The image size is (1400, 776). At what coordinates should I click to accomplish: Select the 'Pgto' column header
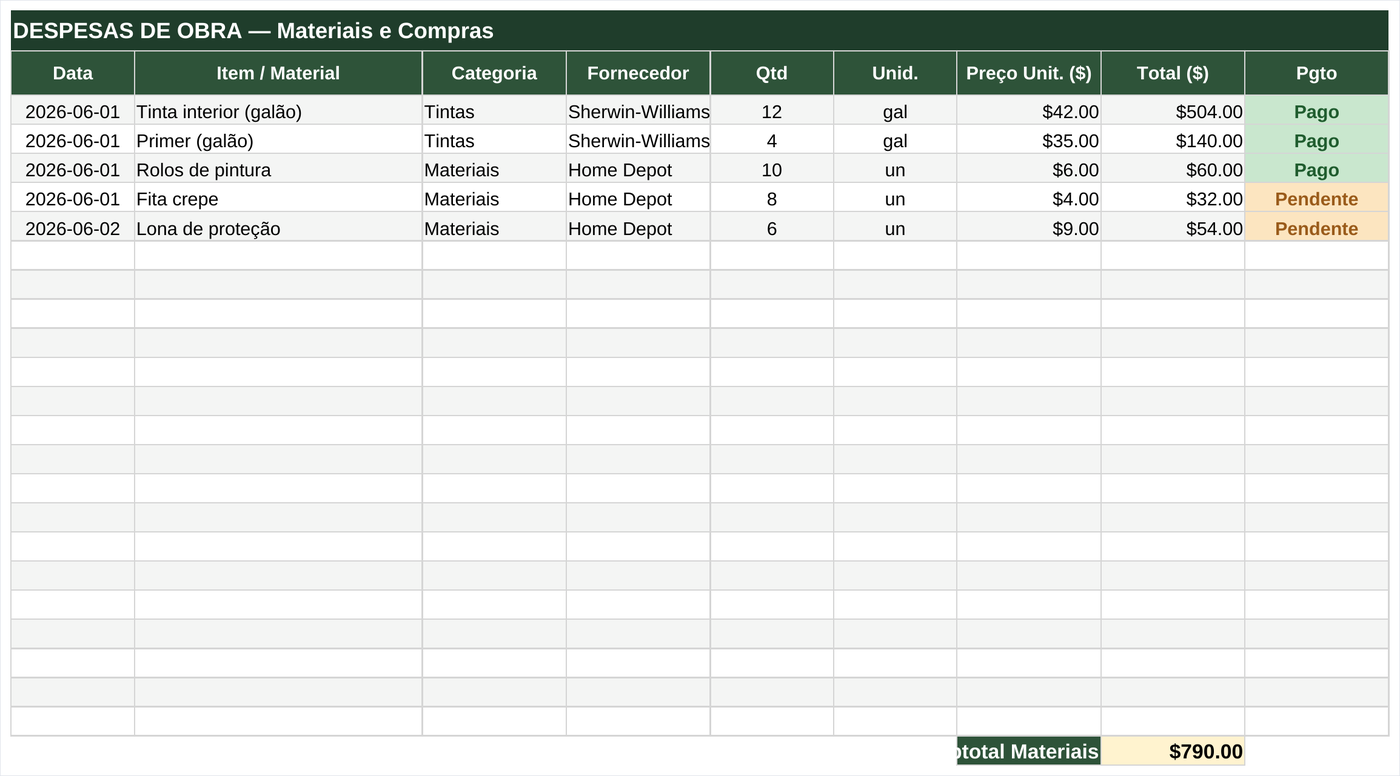[1316, 73]
